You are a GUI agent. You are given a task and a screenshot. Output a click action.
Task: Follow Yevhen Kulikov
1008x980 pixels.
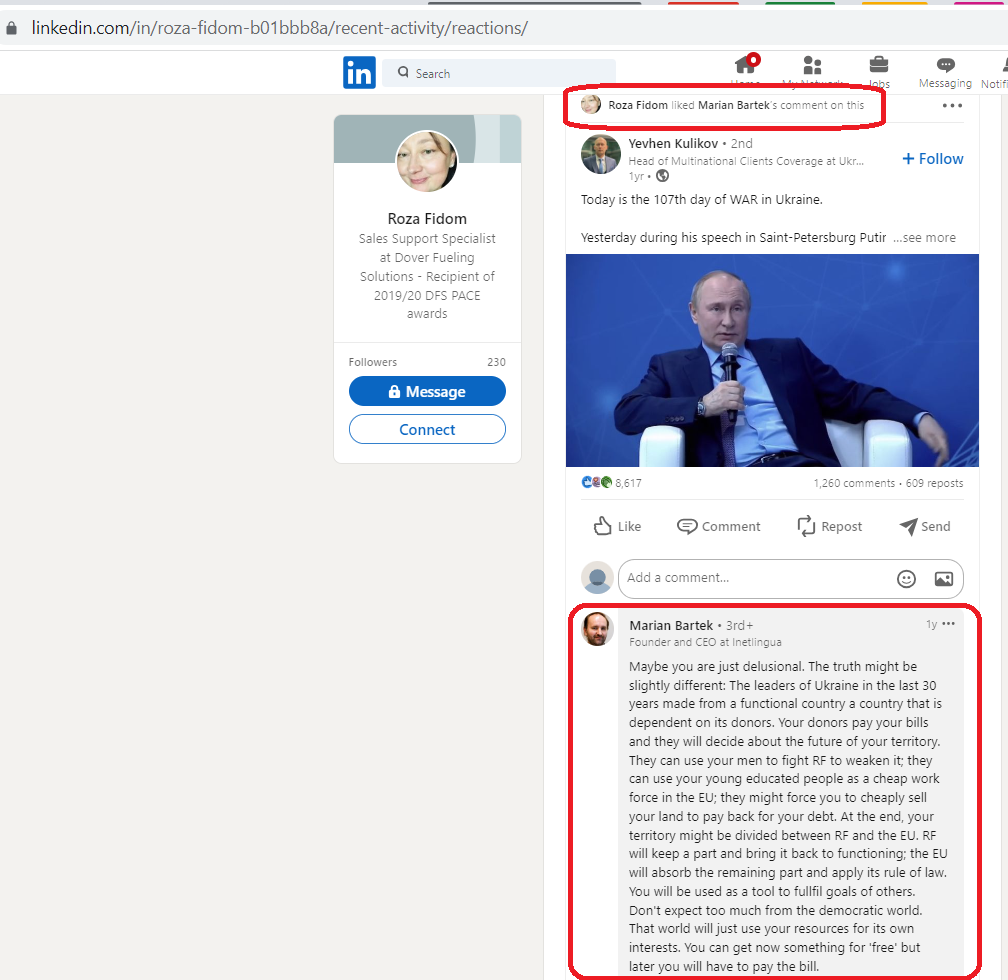coord(933,159)
